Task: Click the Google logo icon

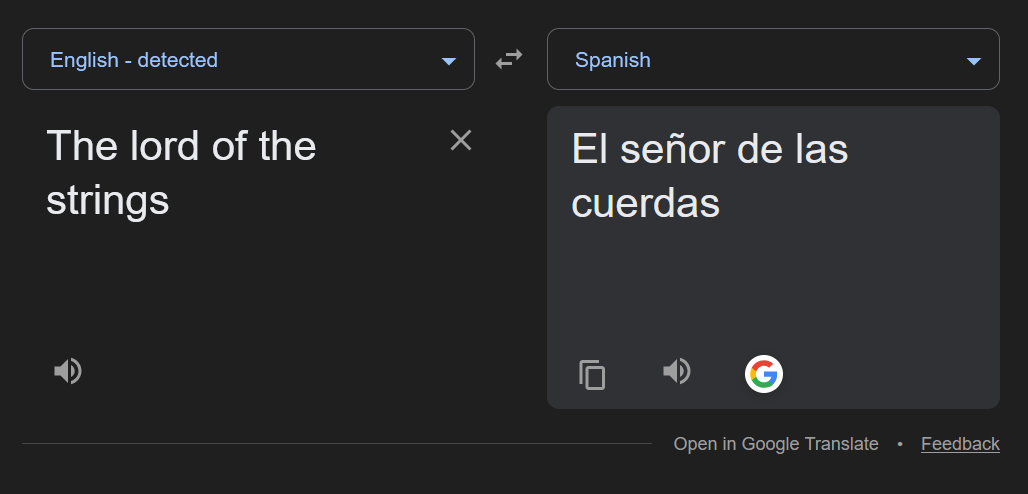Action: [763, 374]
